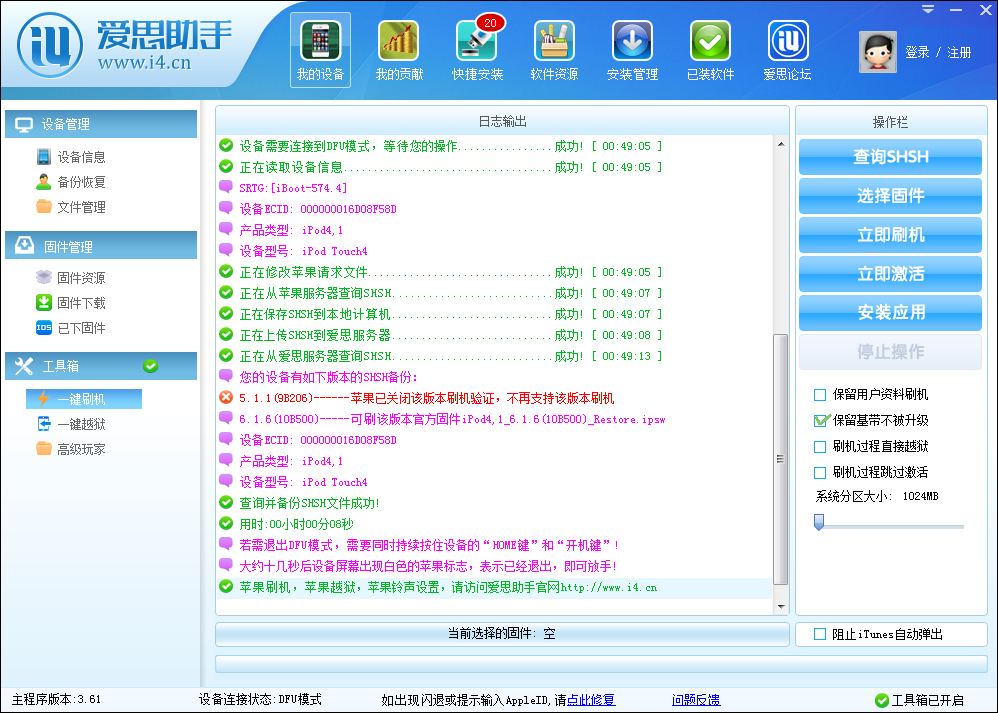Click the 安装应用 button
998x713 pixels.
[x=890, y=313]
